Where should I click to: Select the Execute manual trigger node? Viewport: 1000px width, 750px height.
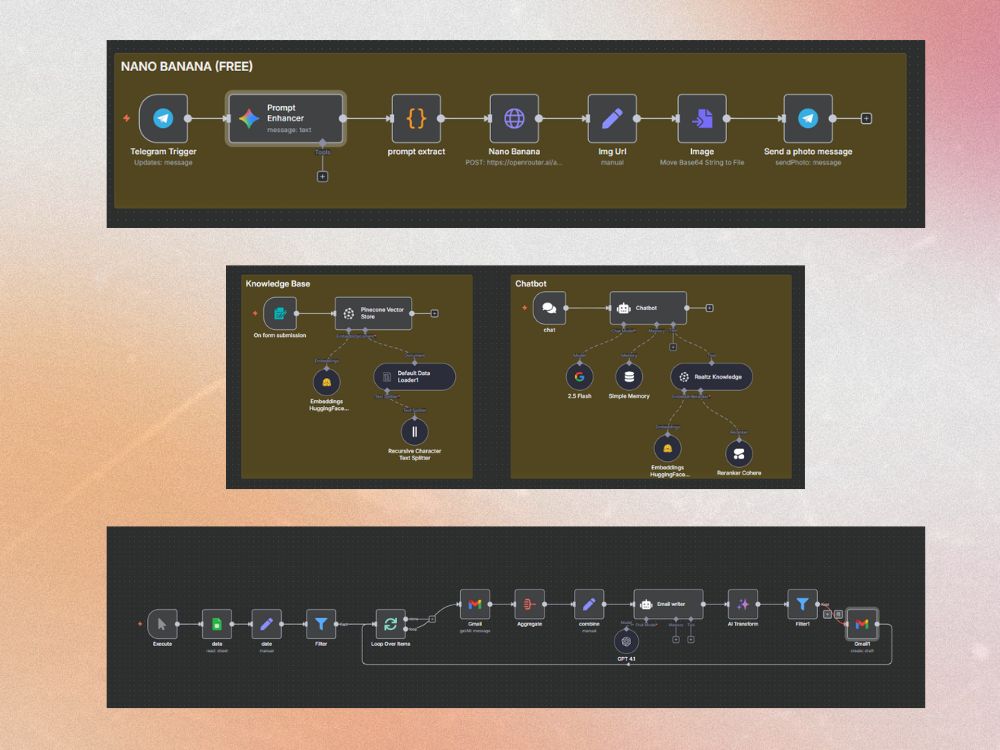click(162, 624)
